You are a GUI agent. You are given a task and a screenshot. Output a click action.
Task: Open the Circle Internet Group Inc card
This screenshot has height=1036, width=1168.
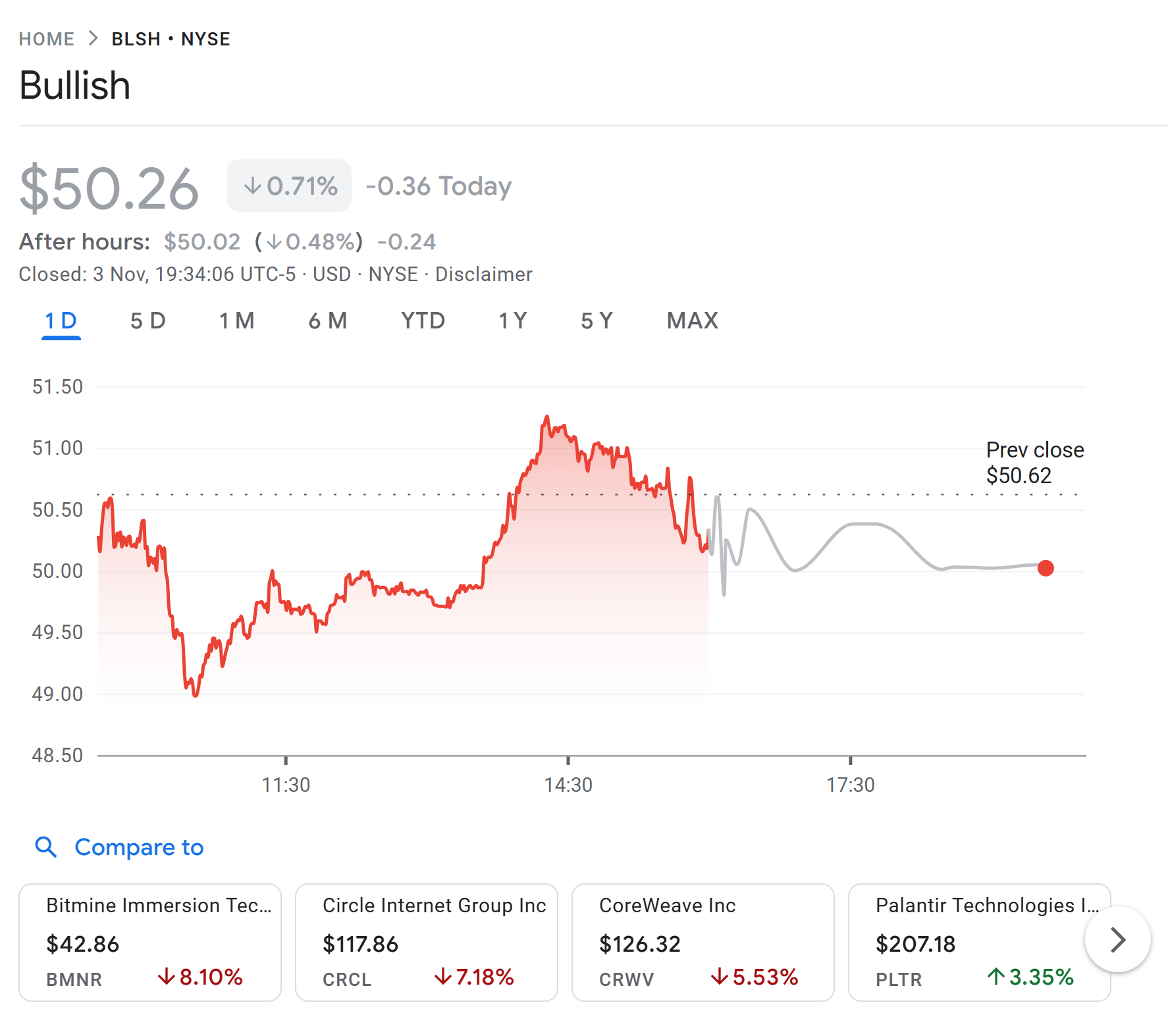[427, 943]
